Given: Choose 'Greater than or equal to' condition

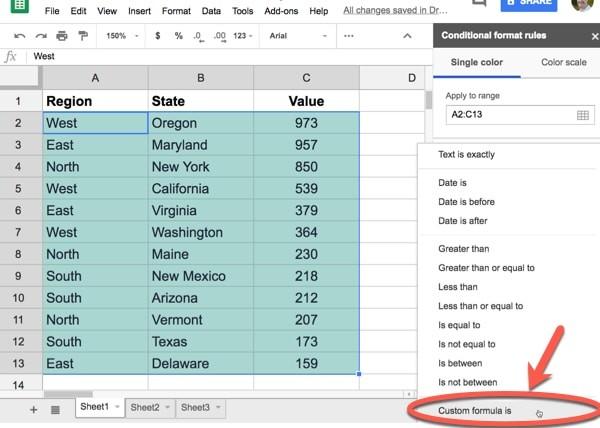Looking at the screenshot, I should click(x=486, y=268).
